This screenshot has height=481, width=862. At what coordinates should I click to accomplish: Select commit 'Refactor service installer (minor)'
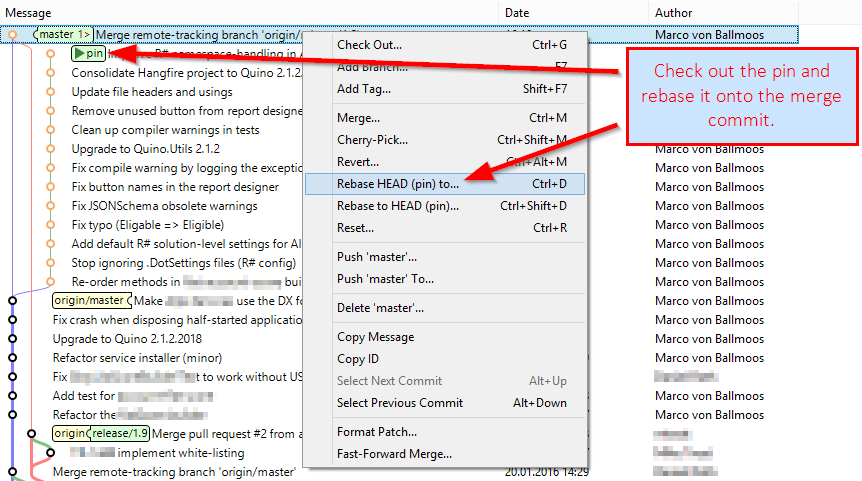tap(137, 358)
